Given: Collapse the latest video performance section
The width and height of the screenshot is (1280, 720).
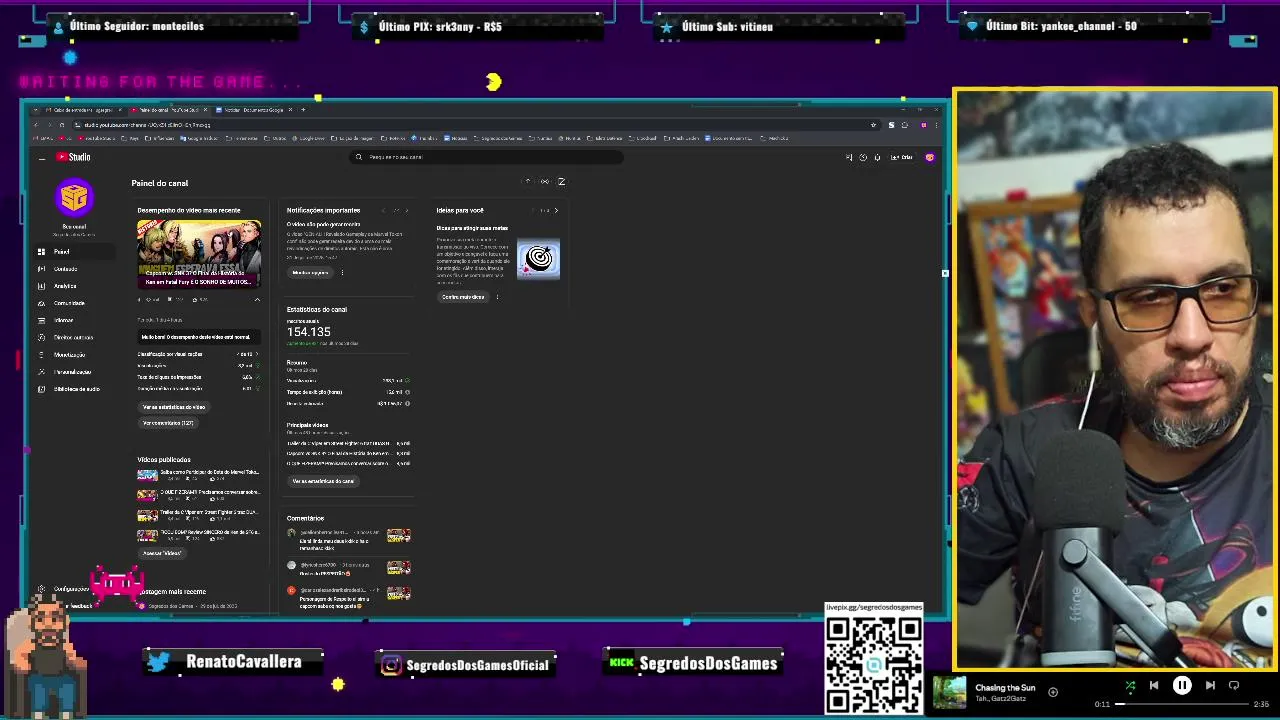Looking at the screenshot, I should pyautogui.click(x=257, y=299).
